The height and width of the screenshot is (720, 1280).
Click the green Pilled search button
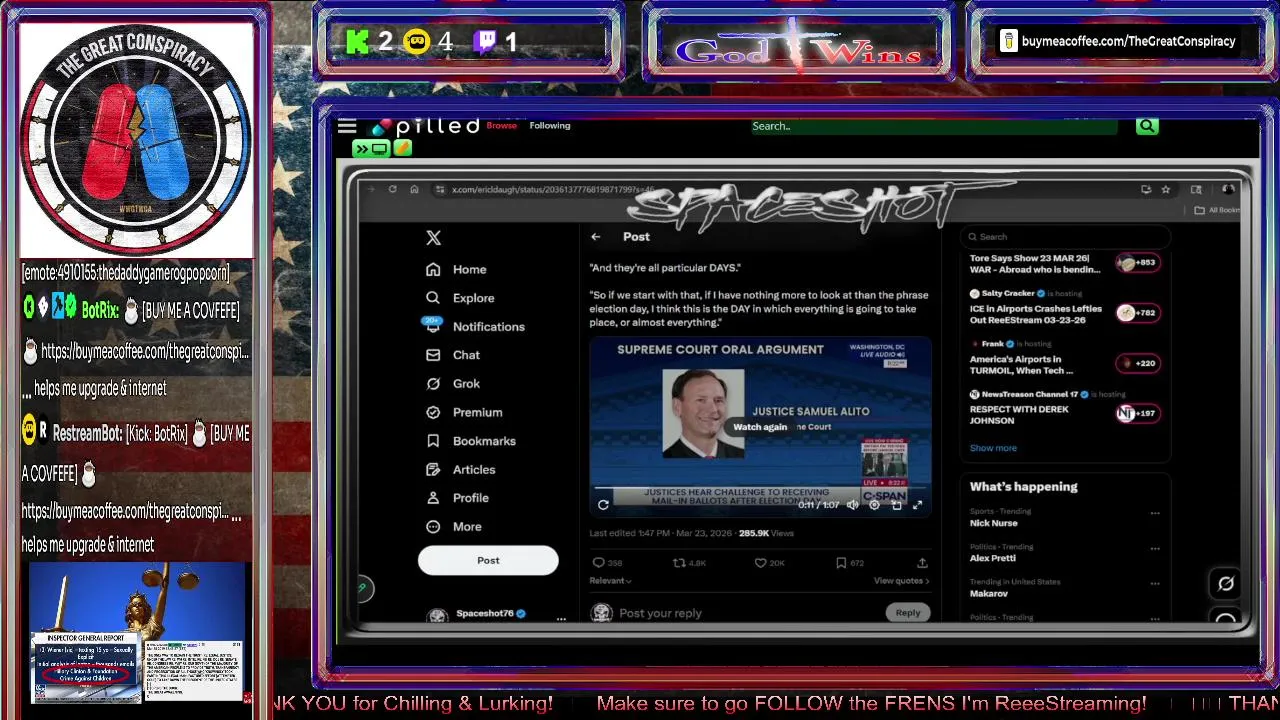(x=1147, y=126)
